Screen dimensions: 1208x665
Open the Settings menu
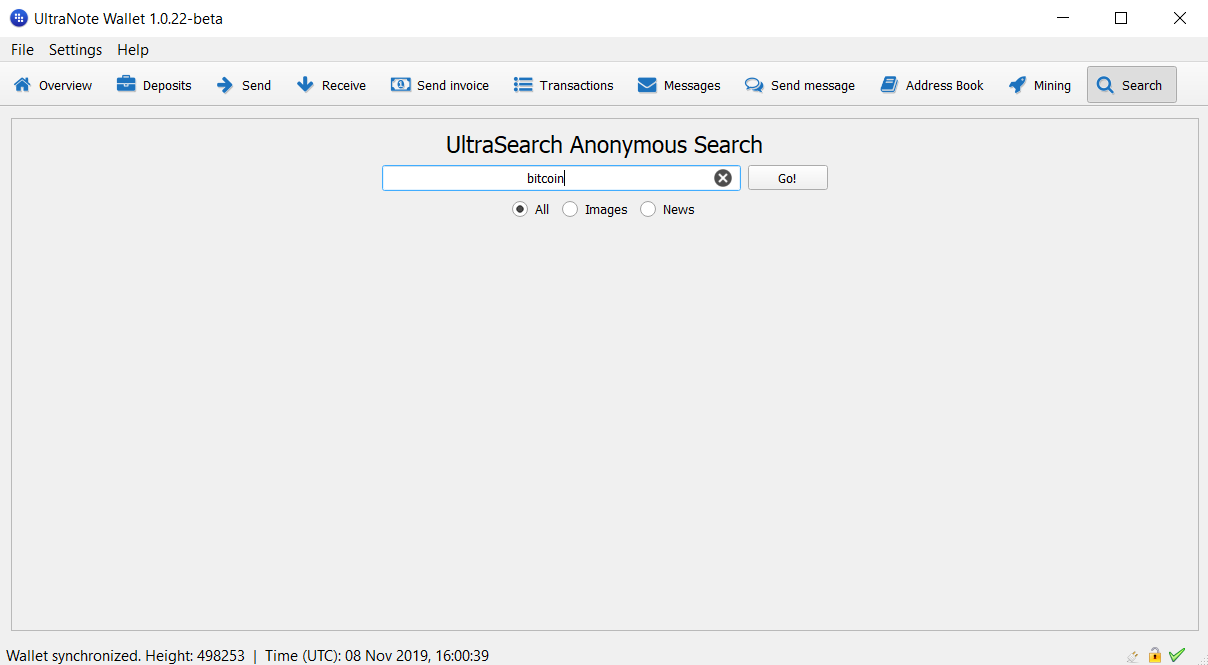point(75,50)
